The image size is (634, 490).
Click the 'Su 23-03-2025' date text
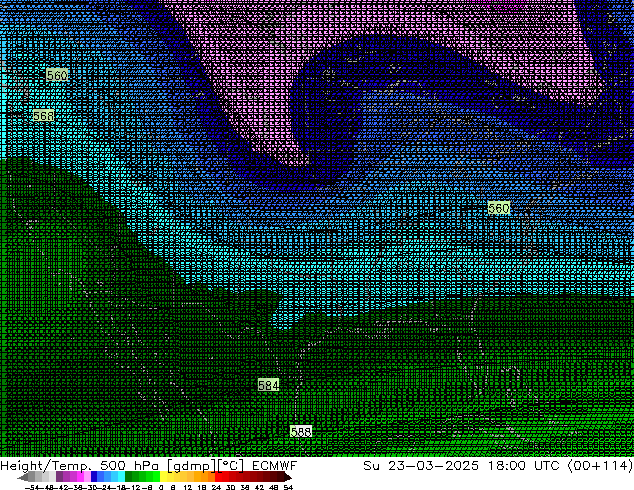pos(421,465)
